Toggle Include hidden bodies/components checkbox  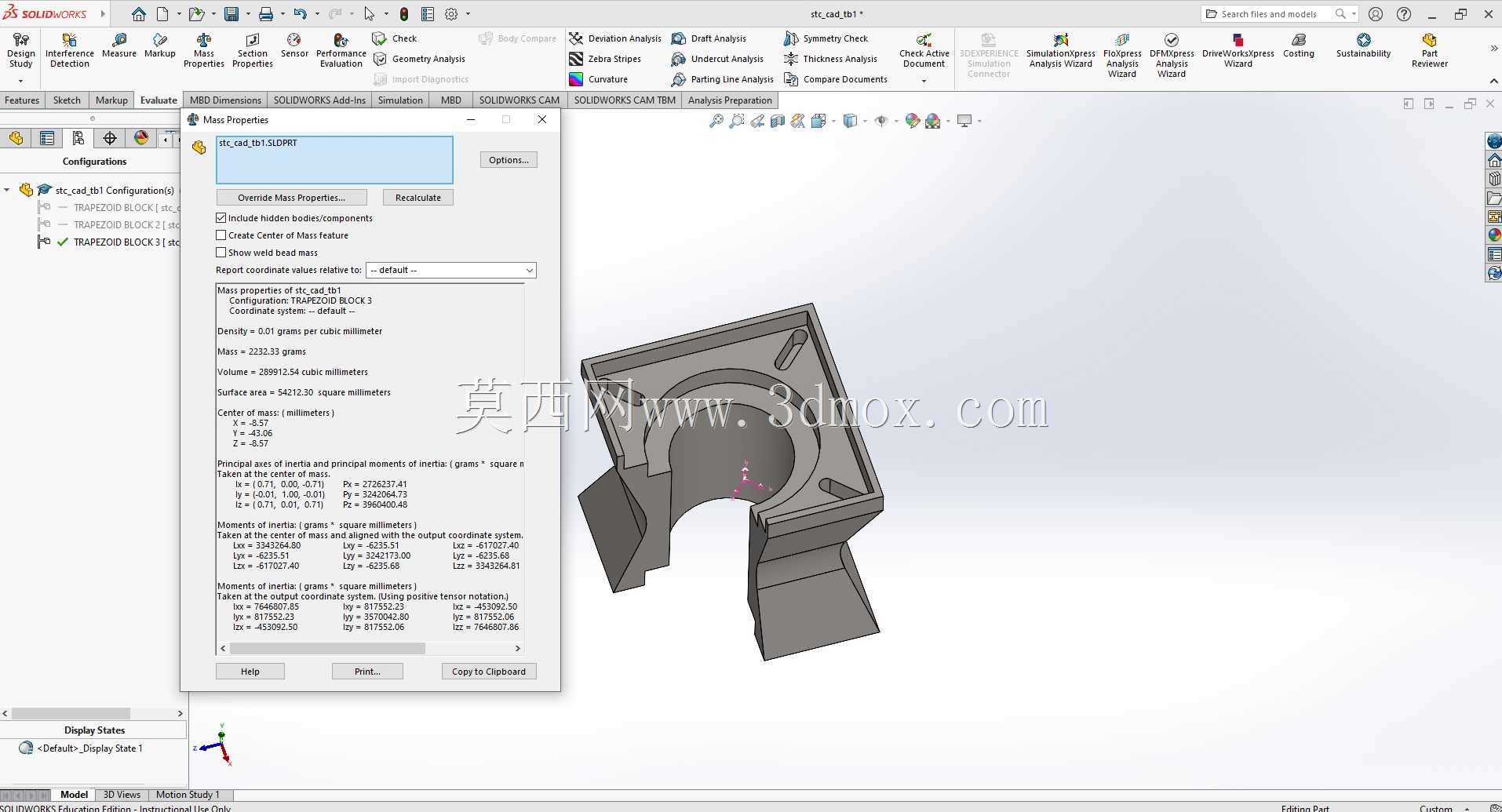click(x=221, y=218)
